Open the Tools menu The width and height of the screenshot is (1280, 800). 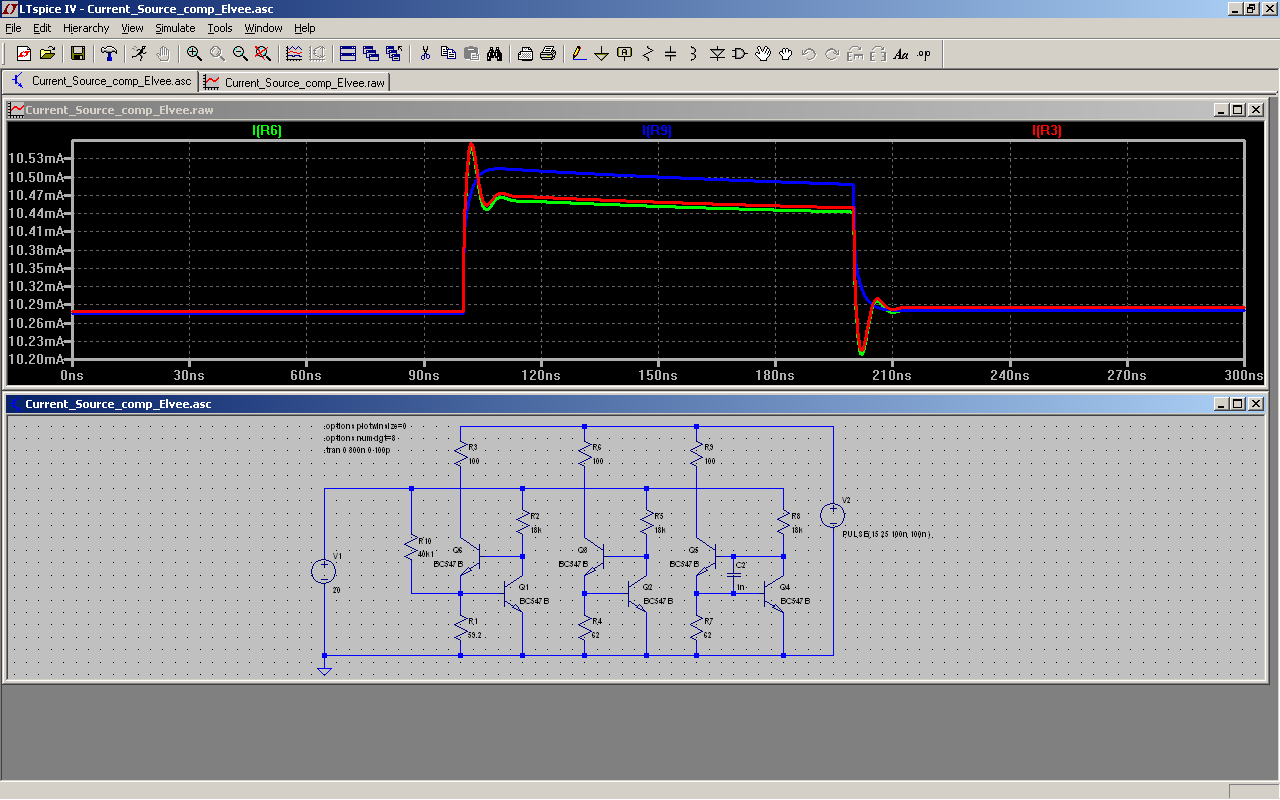220,28
